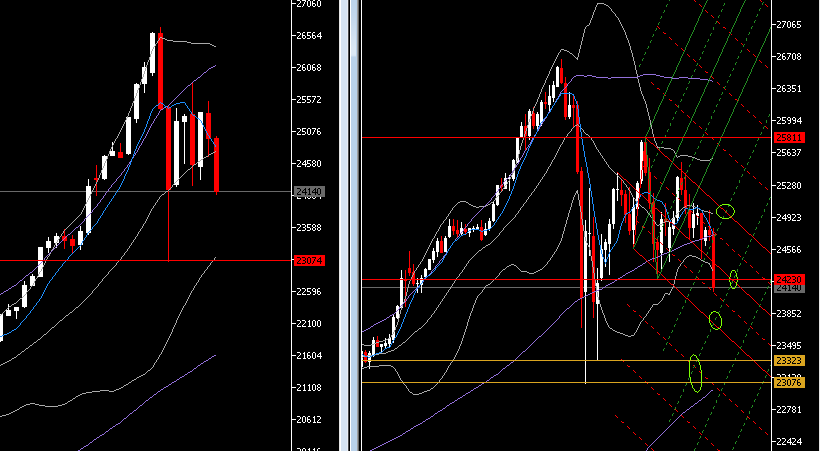Click the 21108 axis value
Screen dimensions: 820x451
point(309,388)
